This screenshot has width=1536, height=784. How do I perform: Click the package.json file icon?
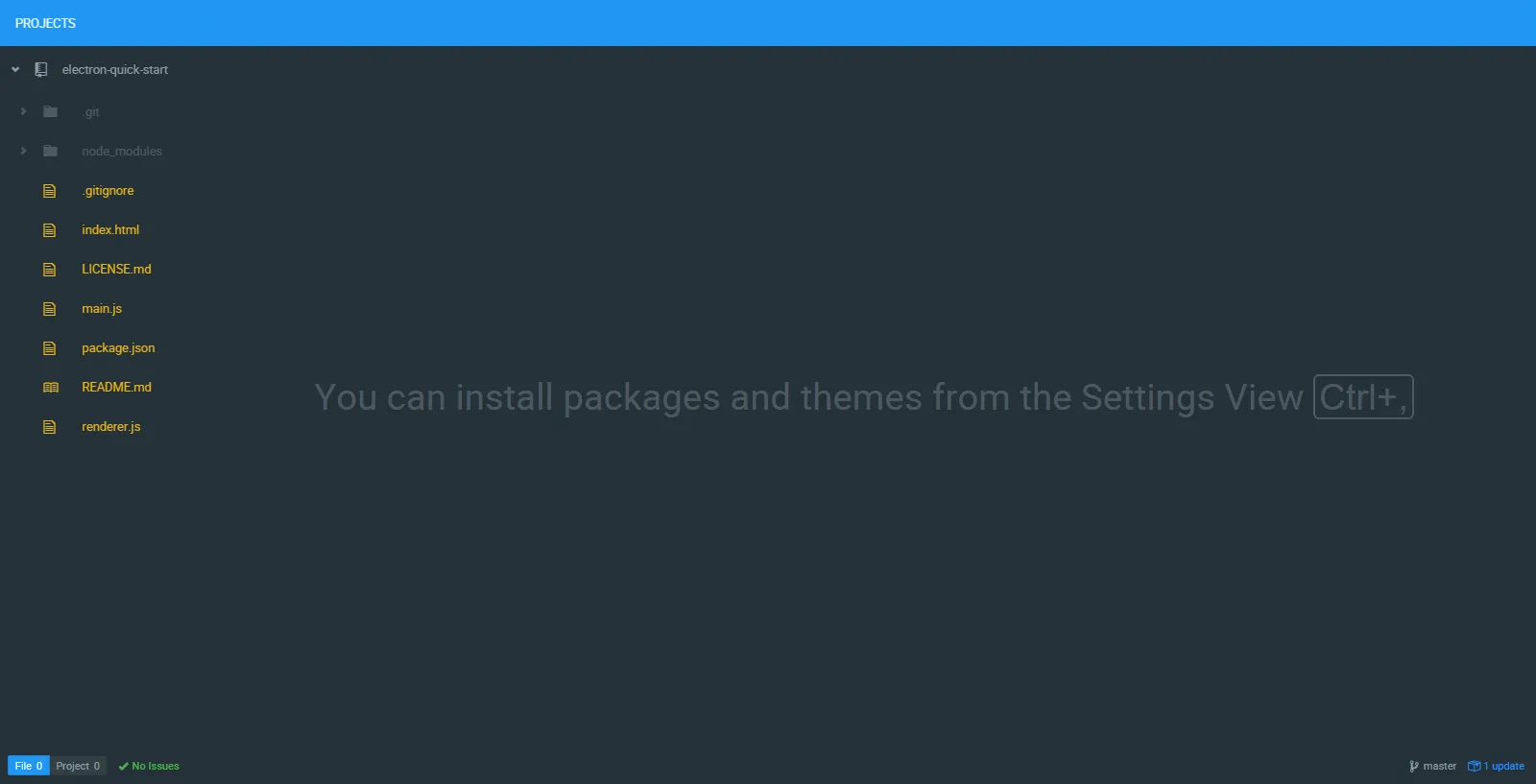click(x=50, y=348)
